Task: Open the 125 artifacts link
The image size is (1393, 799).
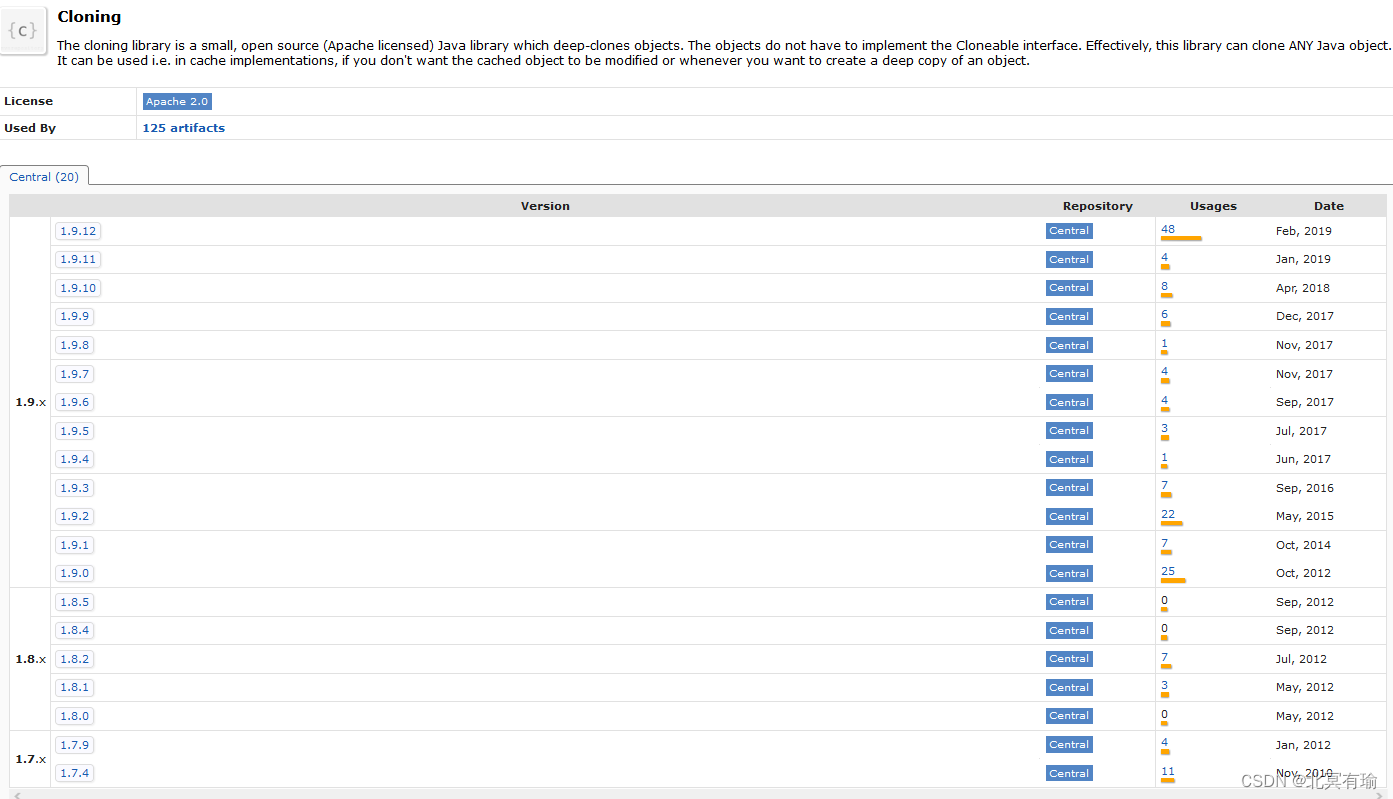Action: (x=183, y=128)
